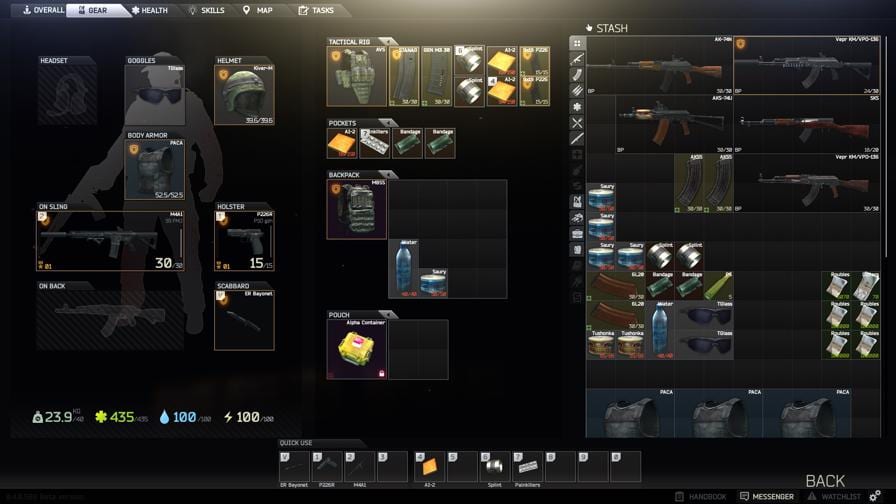Select MBSS backpack item
The width and height of the screenshot is (896, 504).
click(357, 209)
